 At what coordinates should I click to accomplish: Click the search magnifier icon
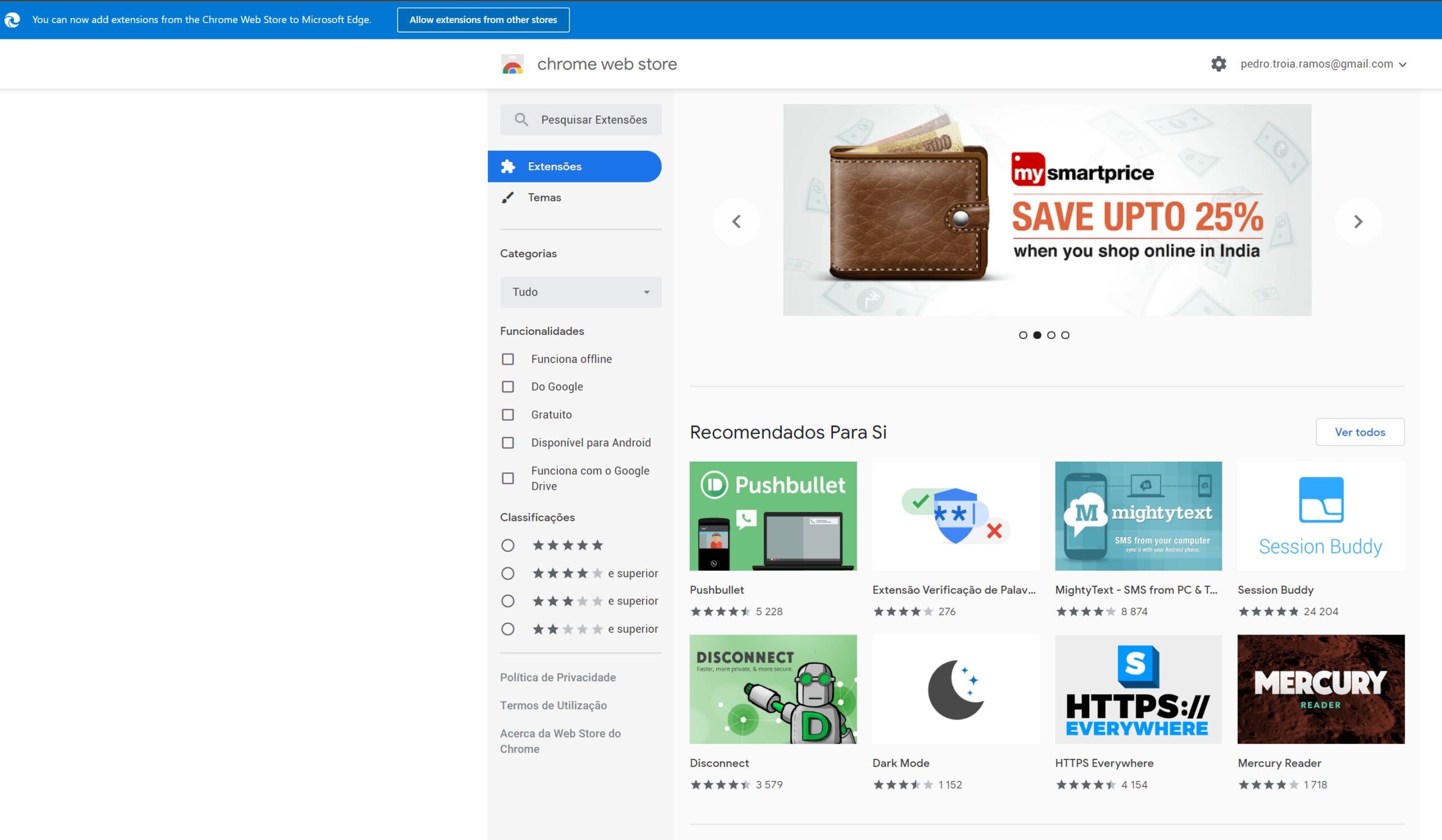coord(520,119)
